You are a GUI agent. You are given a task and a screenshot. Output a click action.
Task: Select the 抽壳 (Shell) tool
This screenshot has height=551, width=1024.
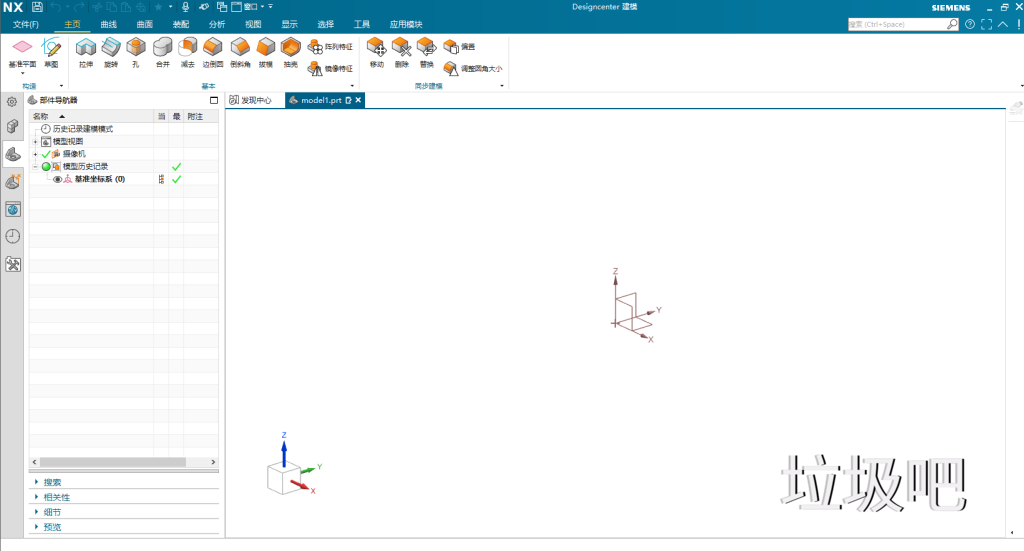[x=290, y=50]
